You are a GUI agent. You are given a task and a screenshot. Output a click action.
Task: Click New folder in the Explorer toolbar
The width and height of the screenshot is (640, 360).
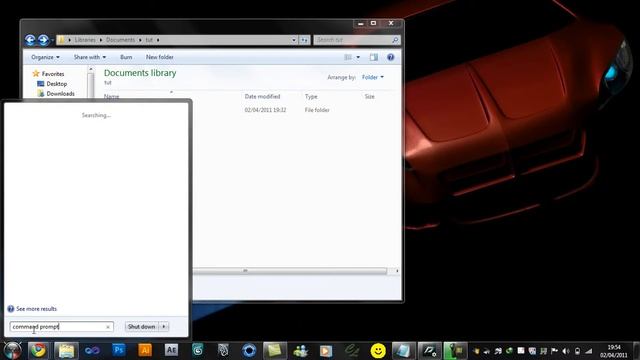[x=160, y=57]
